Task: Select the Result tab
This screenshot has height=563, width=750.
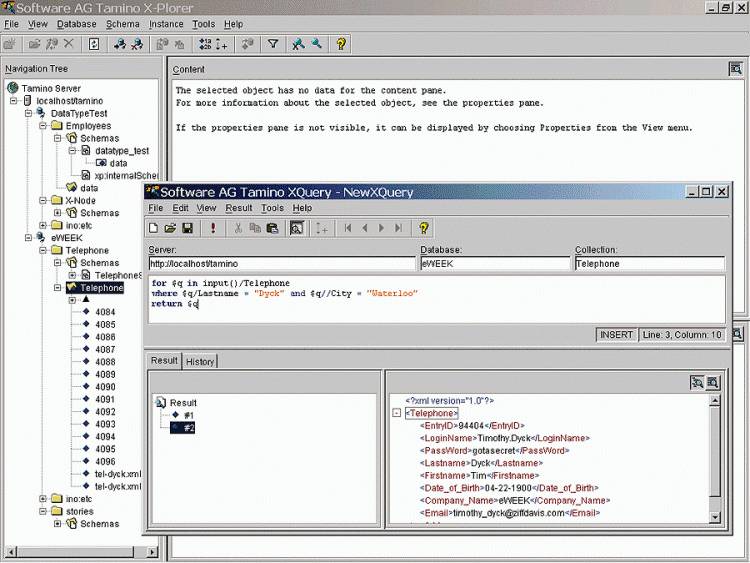Action: 164,361
